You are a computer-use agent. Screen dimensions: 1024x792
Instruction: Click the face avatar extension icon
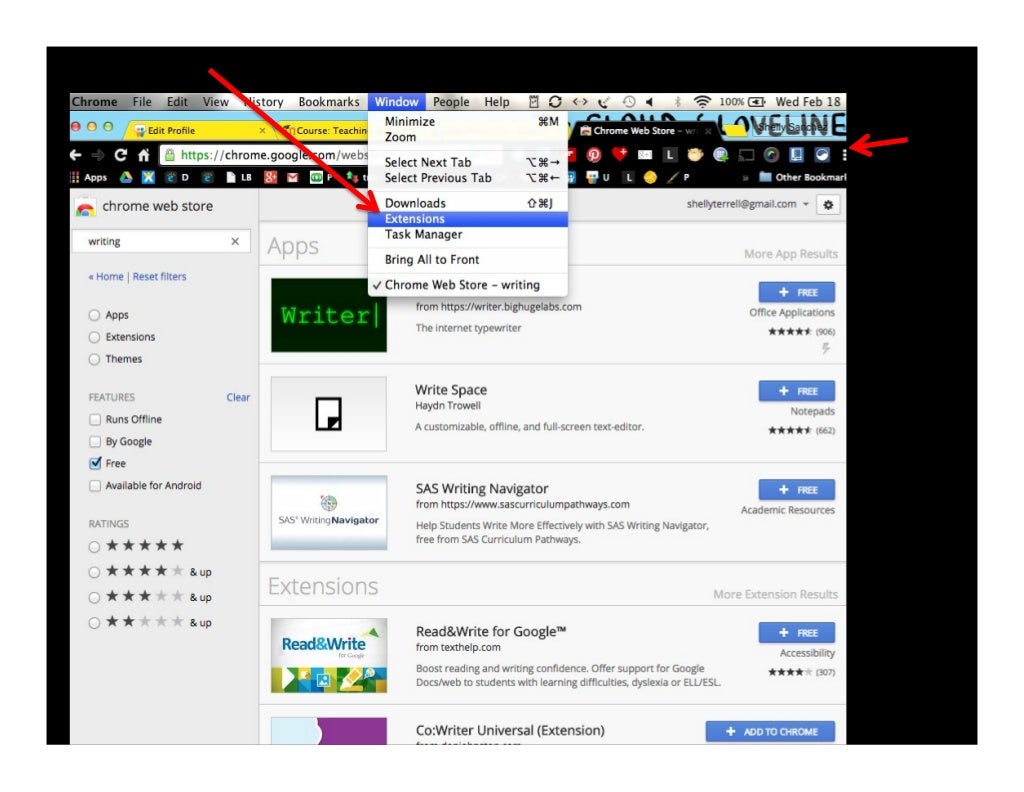coord(695,155)
